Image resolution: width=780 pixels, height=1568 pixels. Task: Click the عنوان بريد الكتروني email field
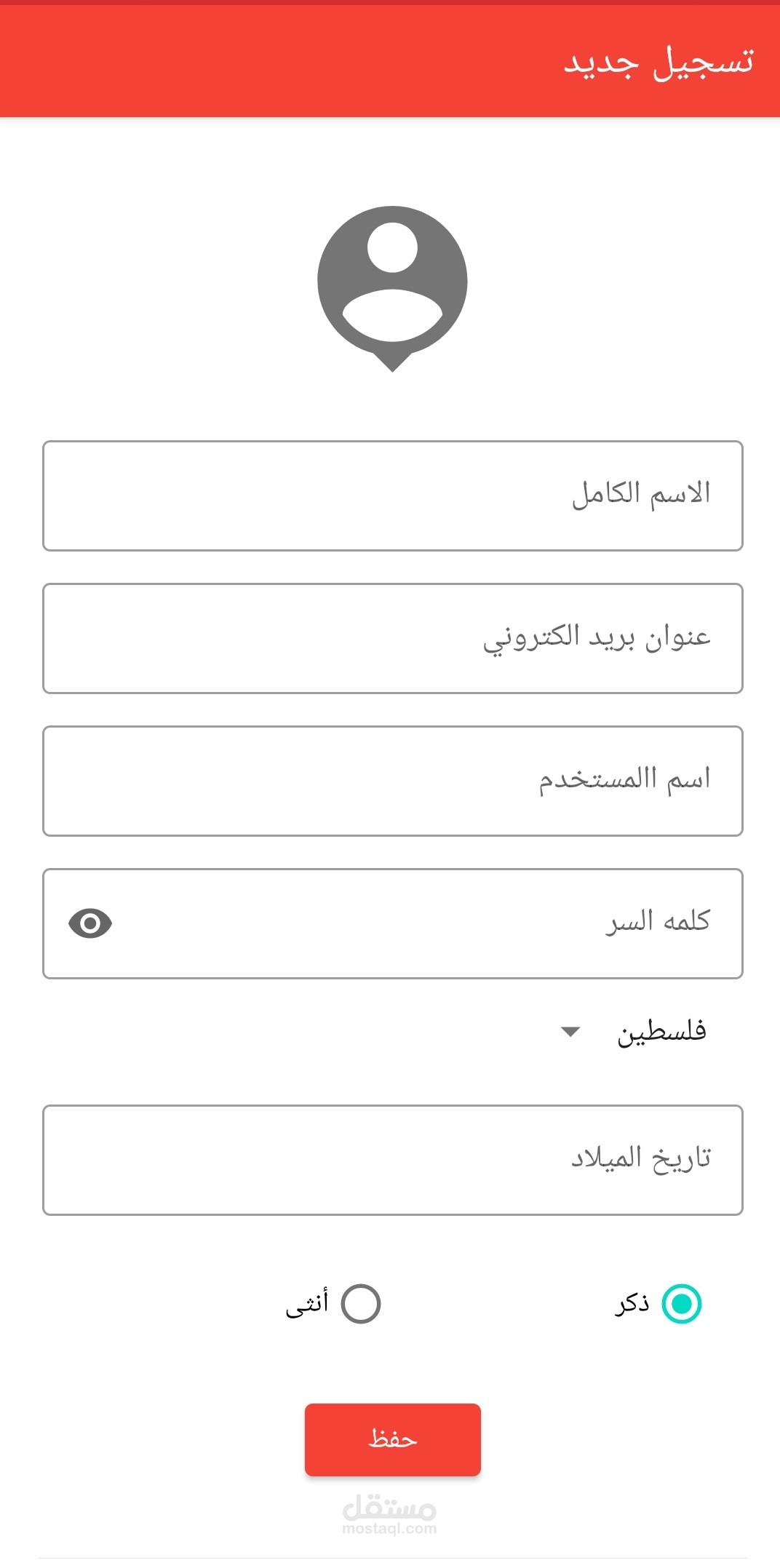(x=392, y=638)
